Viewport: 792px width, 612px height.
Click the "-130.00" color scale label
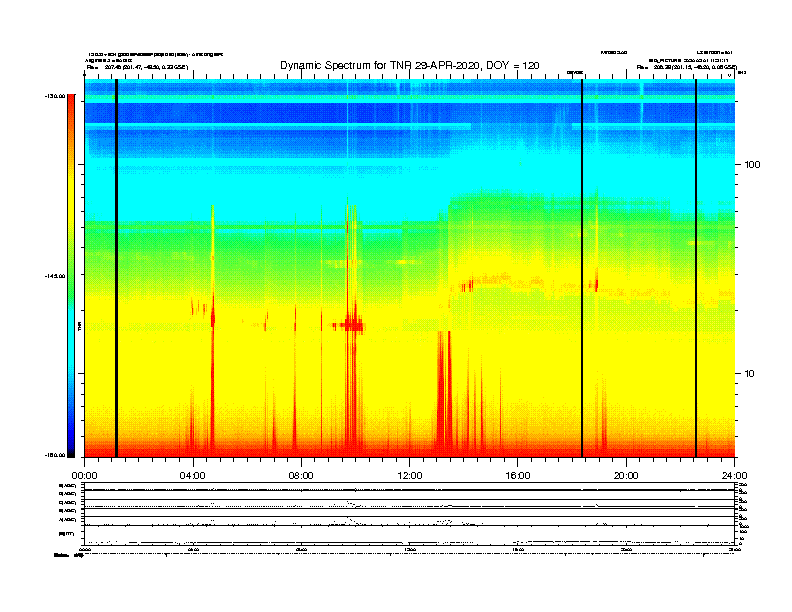pyautogui.click(x=55, y=96)
